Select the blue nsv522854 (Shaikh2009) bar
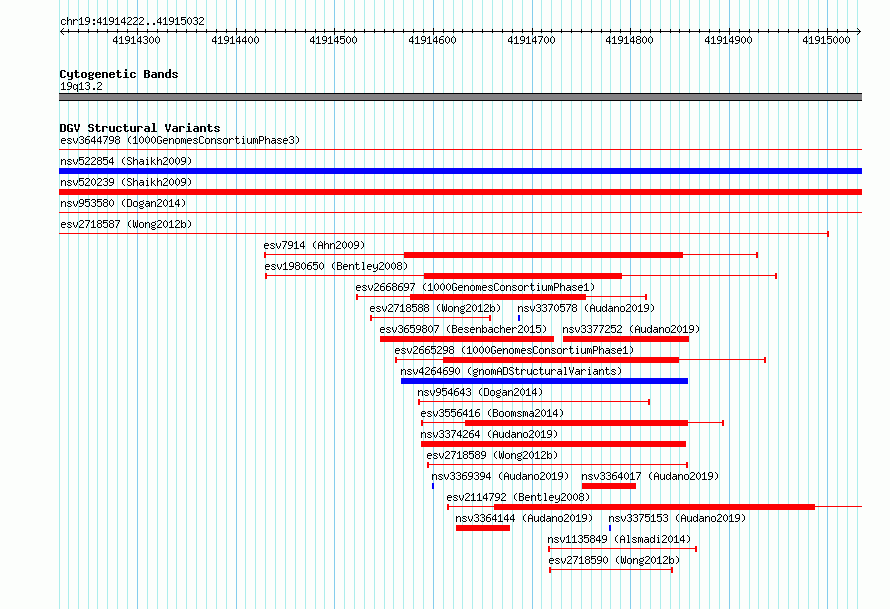The height and width of the screenshot is (609, 890). (x=460, y=171)
